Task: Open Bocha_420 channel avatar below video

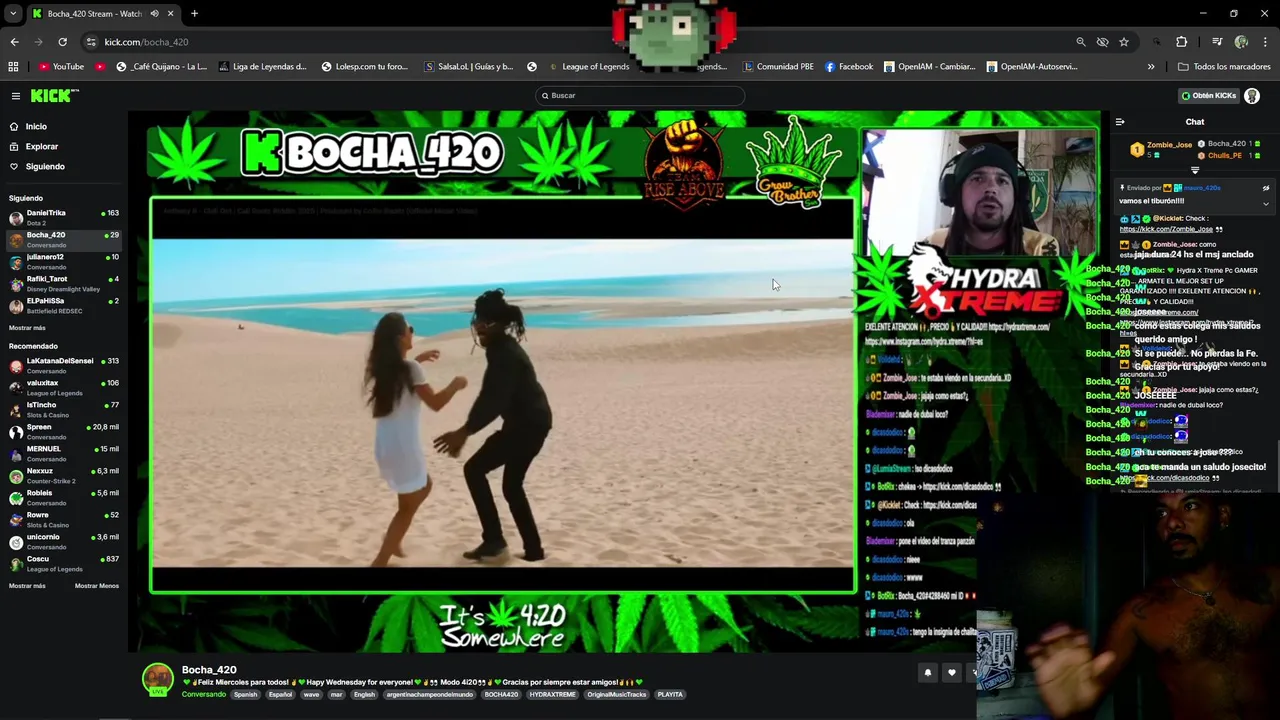Action: pos(157,679)
